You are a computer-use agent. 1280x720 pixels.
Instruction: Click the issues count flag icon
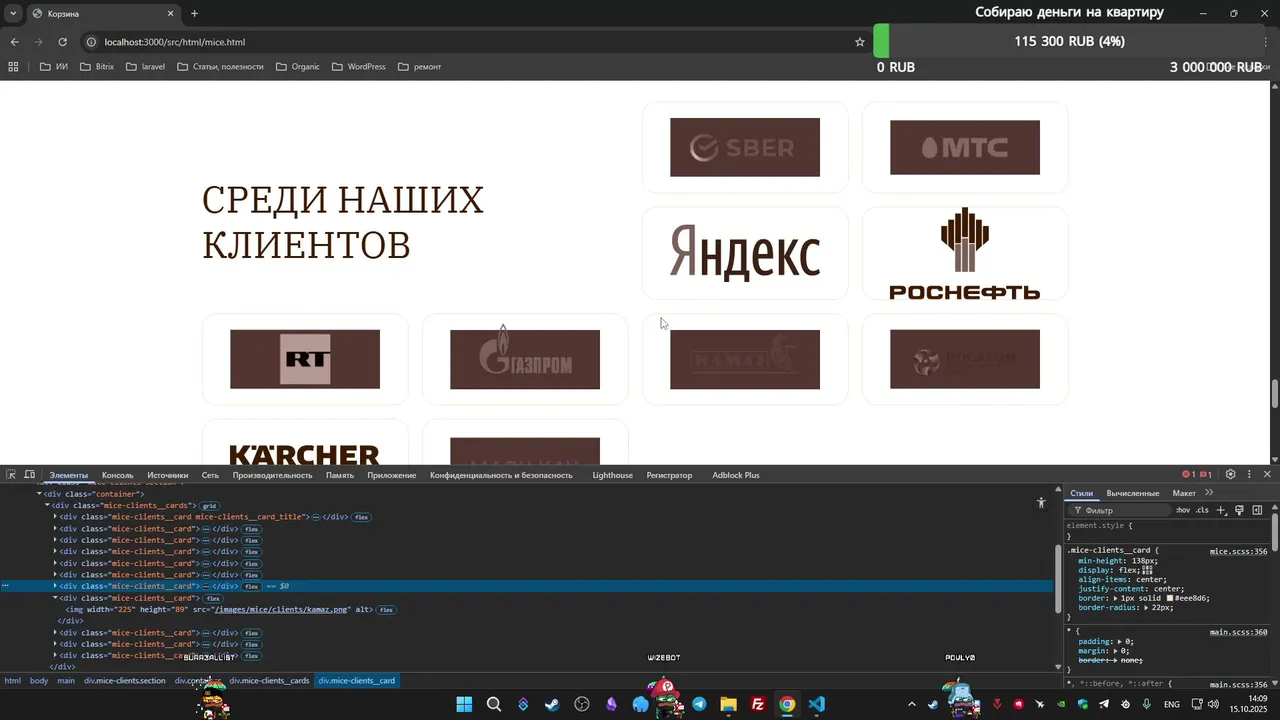1206,475
